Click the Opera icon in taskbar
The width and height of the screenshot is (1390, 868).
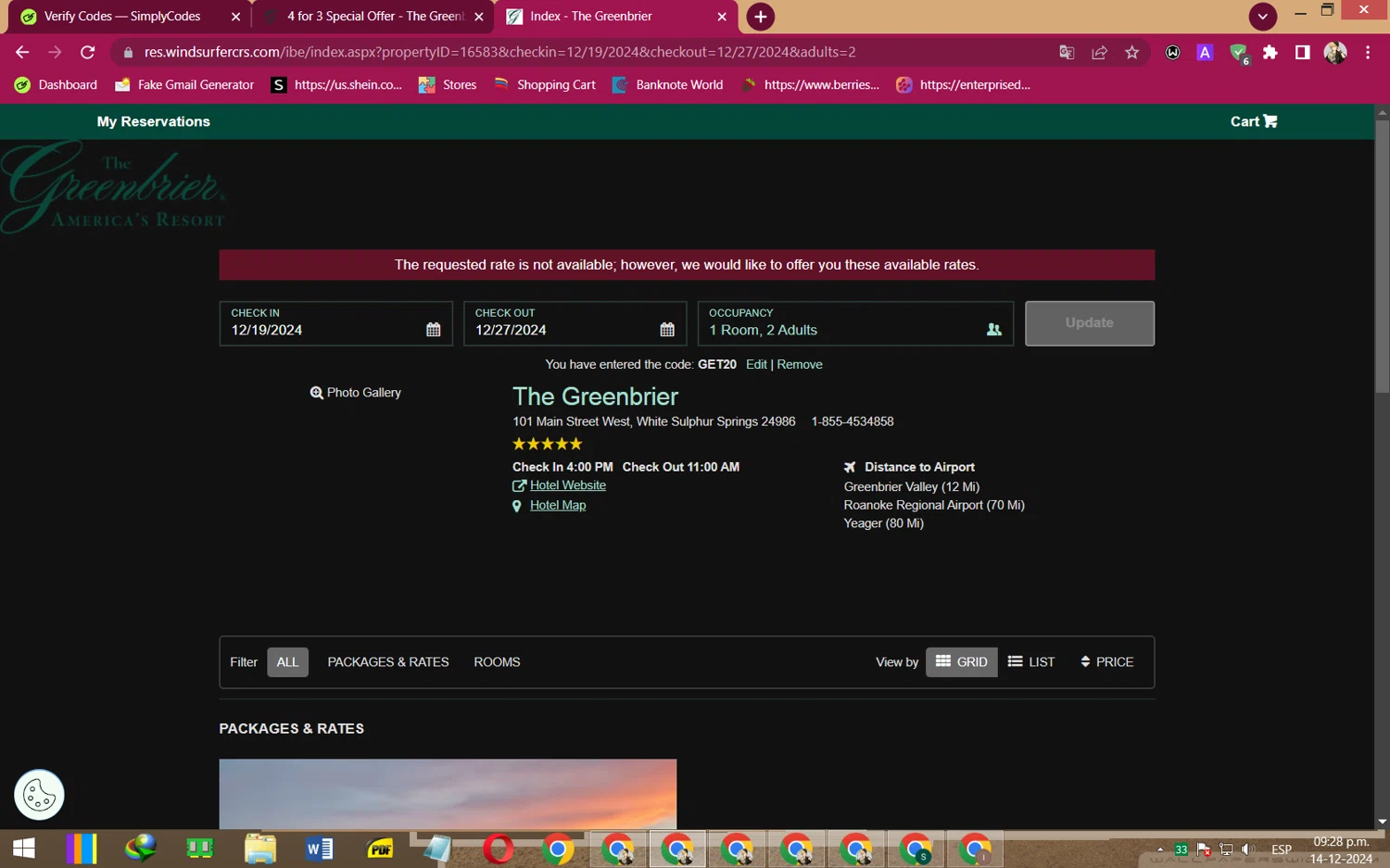(x=498, y=849)
